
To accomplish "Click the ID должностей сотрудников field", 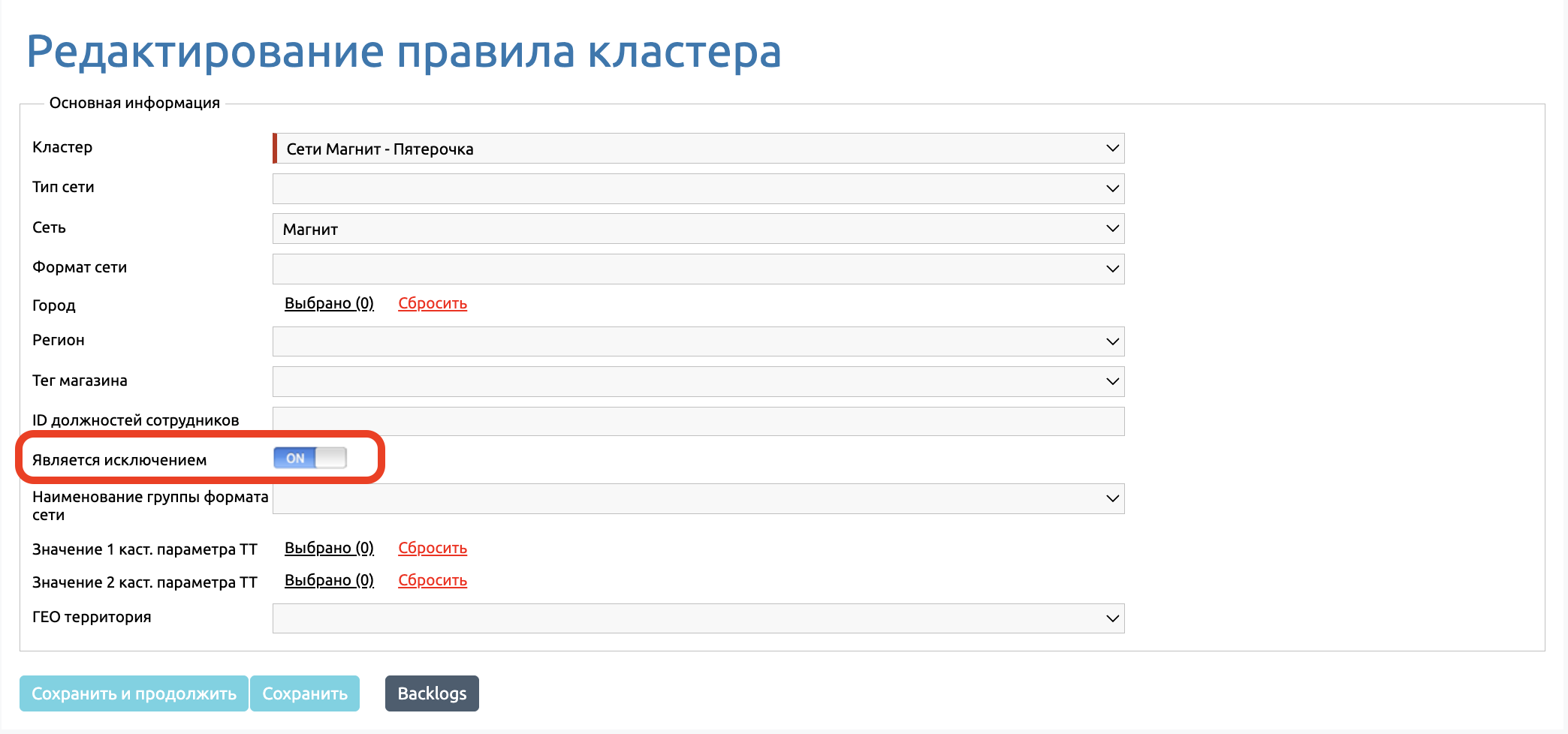I will tap(698, 421).
